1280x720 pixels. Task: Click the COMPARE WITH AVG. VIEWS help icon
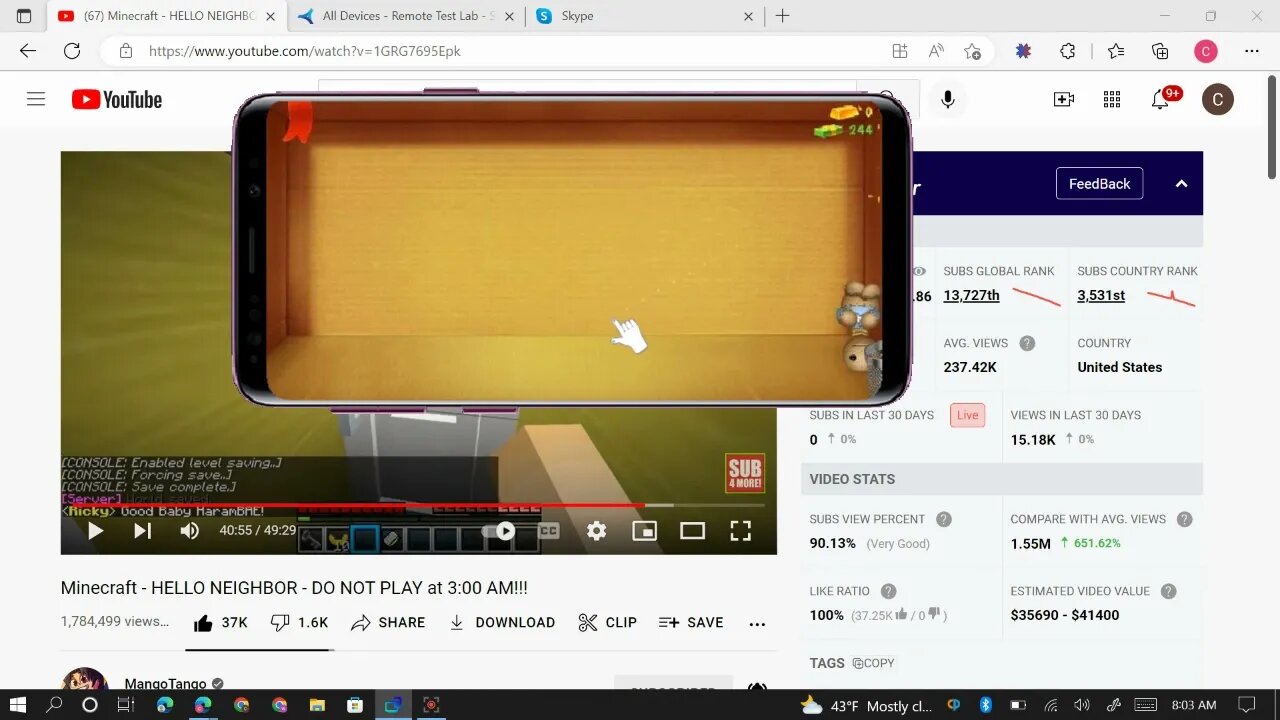pyautogui.click(x=1185, y=519)
